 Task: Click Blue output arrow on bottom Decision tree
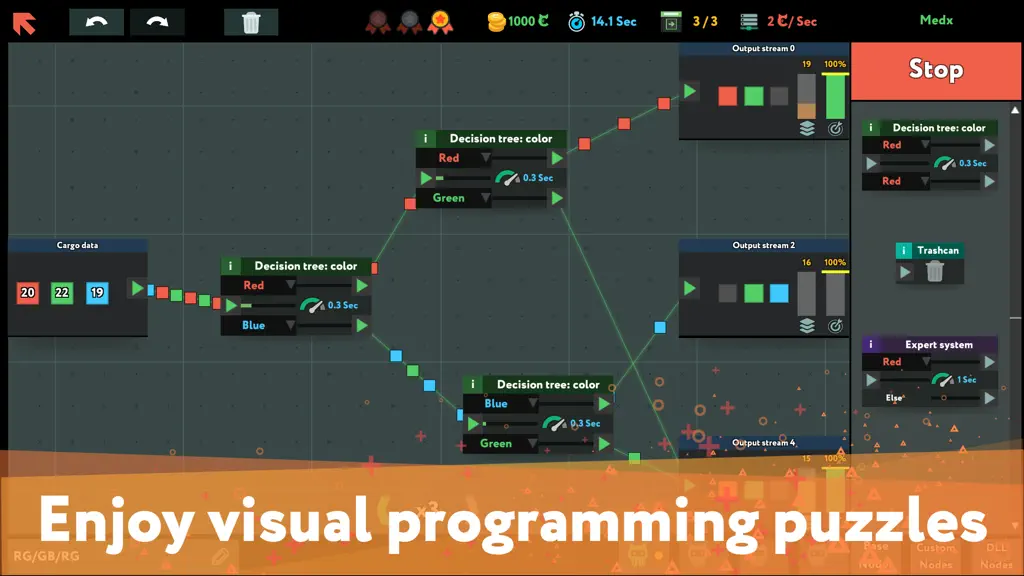click(604, 404)
